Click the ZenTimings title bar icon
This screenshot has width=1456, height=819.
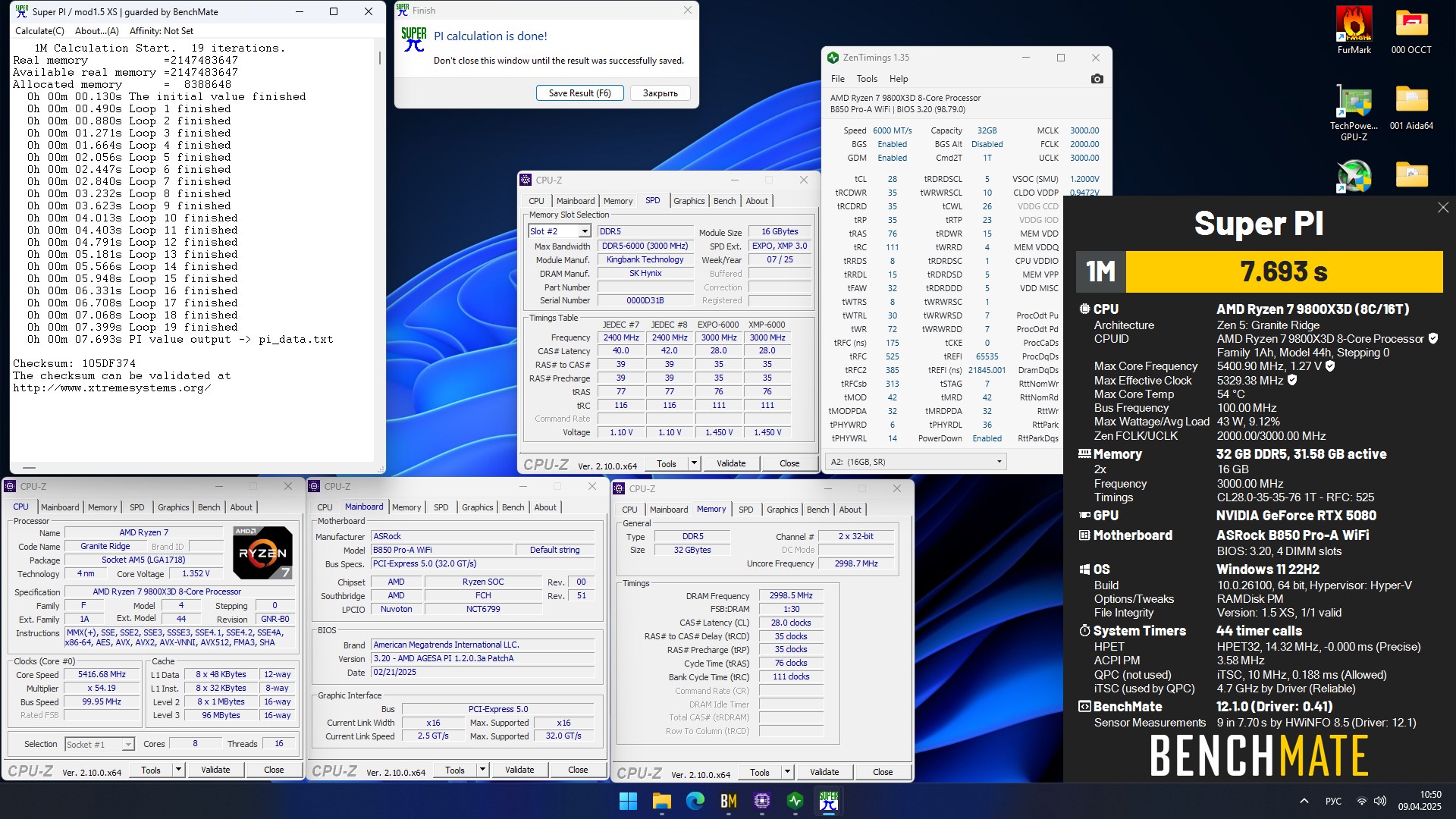(x=833, y=58)
